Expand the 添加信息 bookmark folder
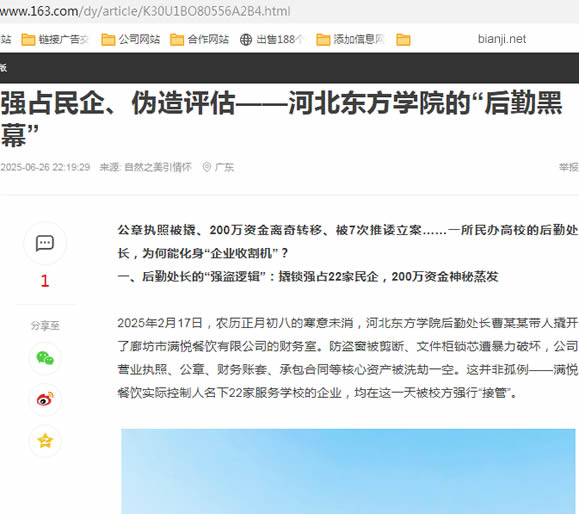The image size is (579, 514). point(350,39)
